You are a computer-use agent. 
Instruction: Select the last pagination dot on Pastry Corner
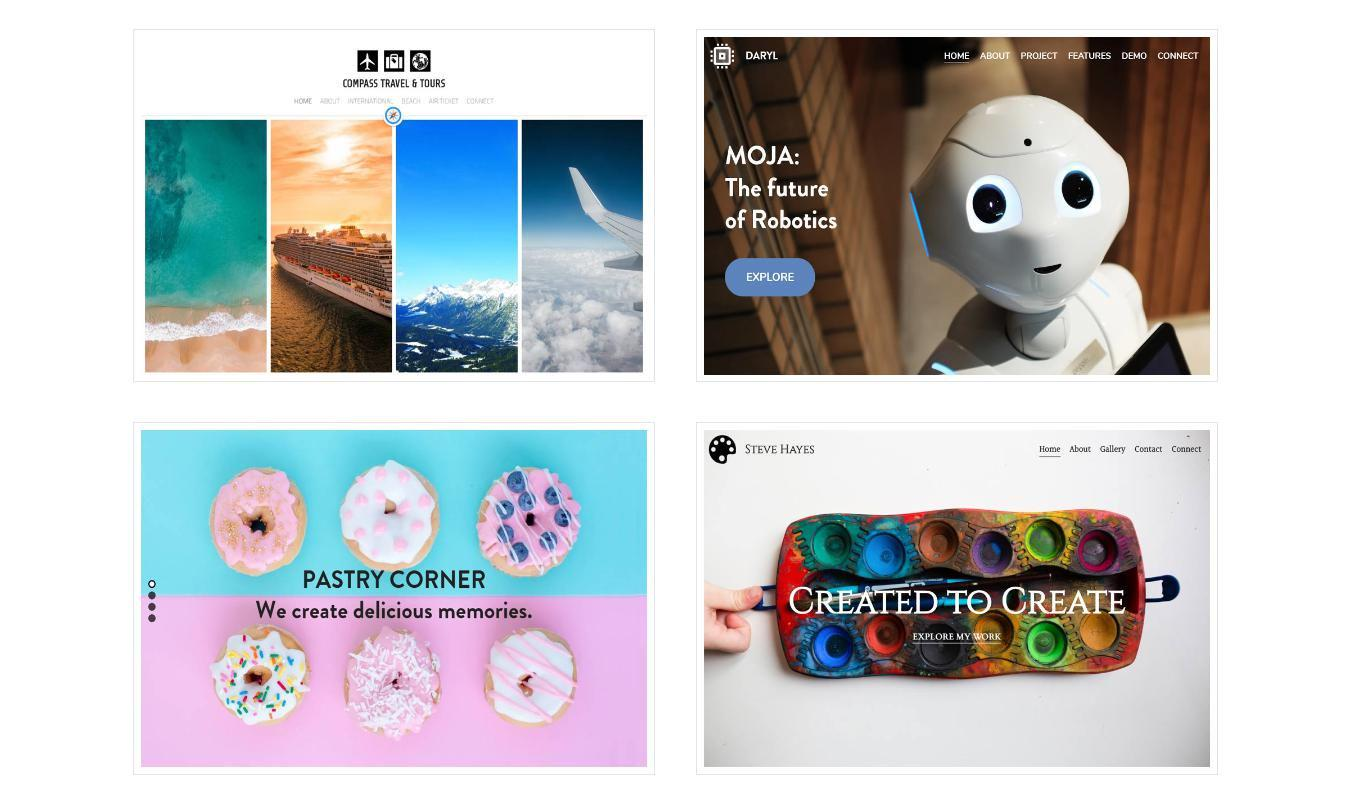152,618
